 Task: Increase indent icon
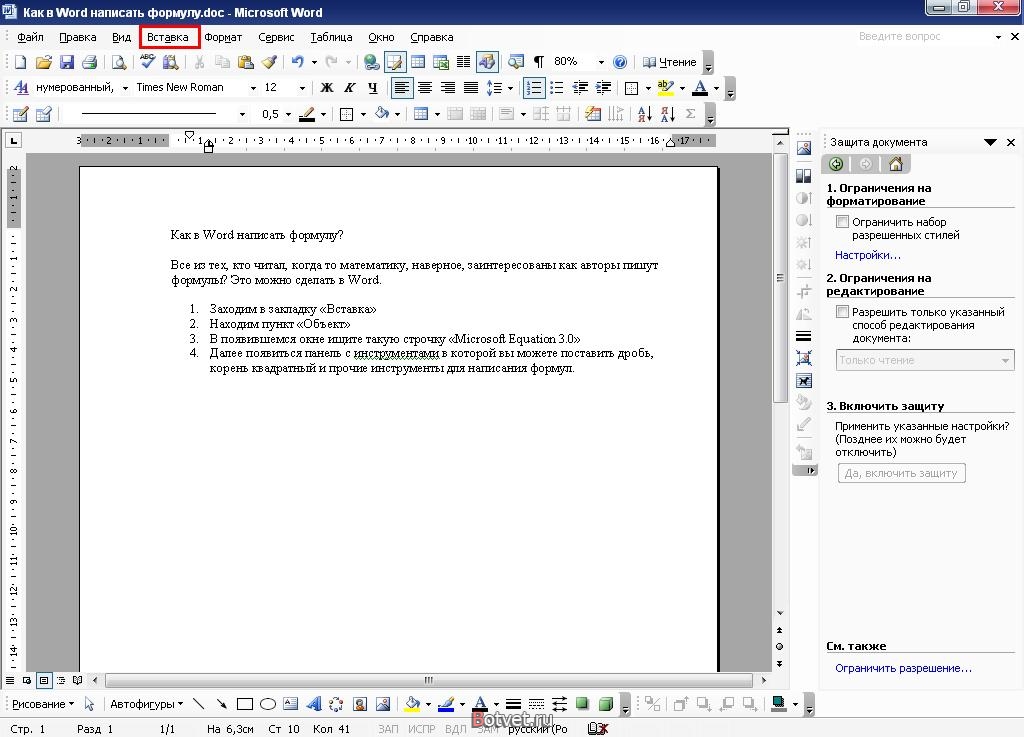(603, 87)
